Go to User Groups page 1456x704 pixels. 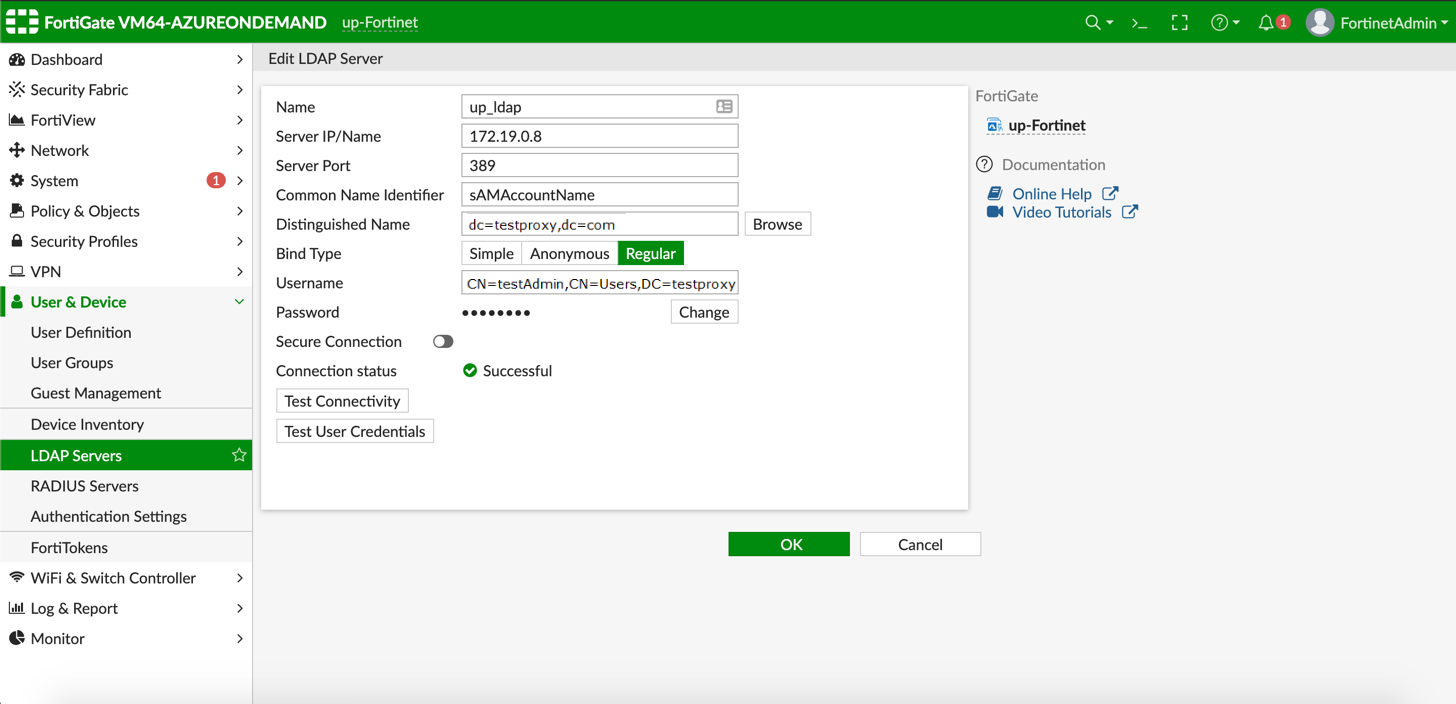[72, 363]
